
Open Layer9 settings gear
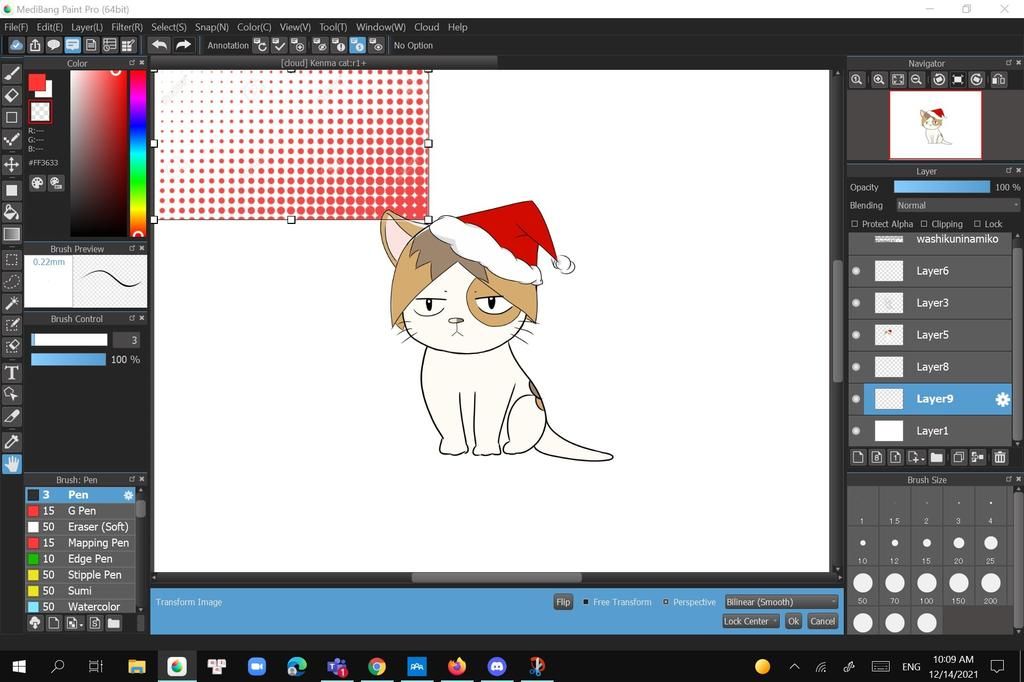click(x=1002, y=399)
